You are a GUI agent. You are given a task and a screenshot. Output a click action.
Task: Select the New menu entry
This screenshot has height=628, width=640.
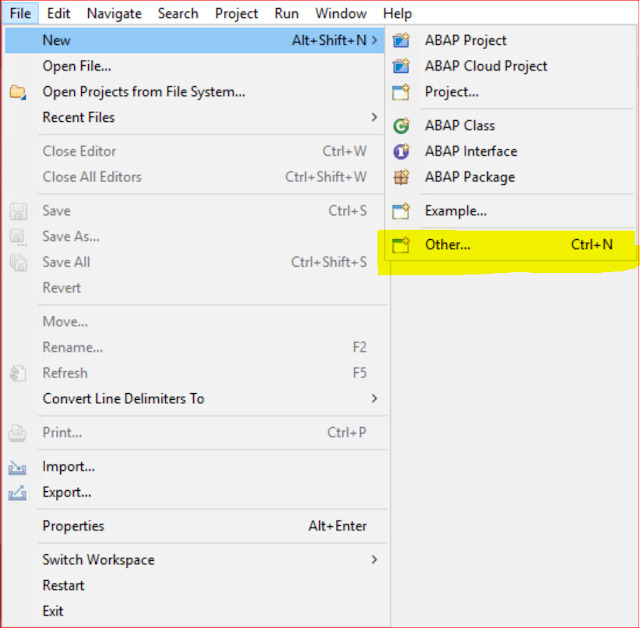194,40
